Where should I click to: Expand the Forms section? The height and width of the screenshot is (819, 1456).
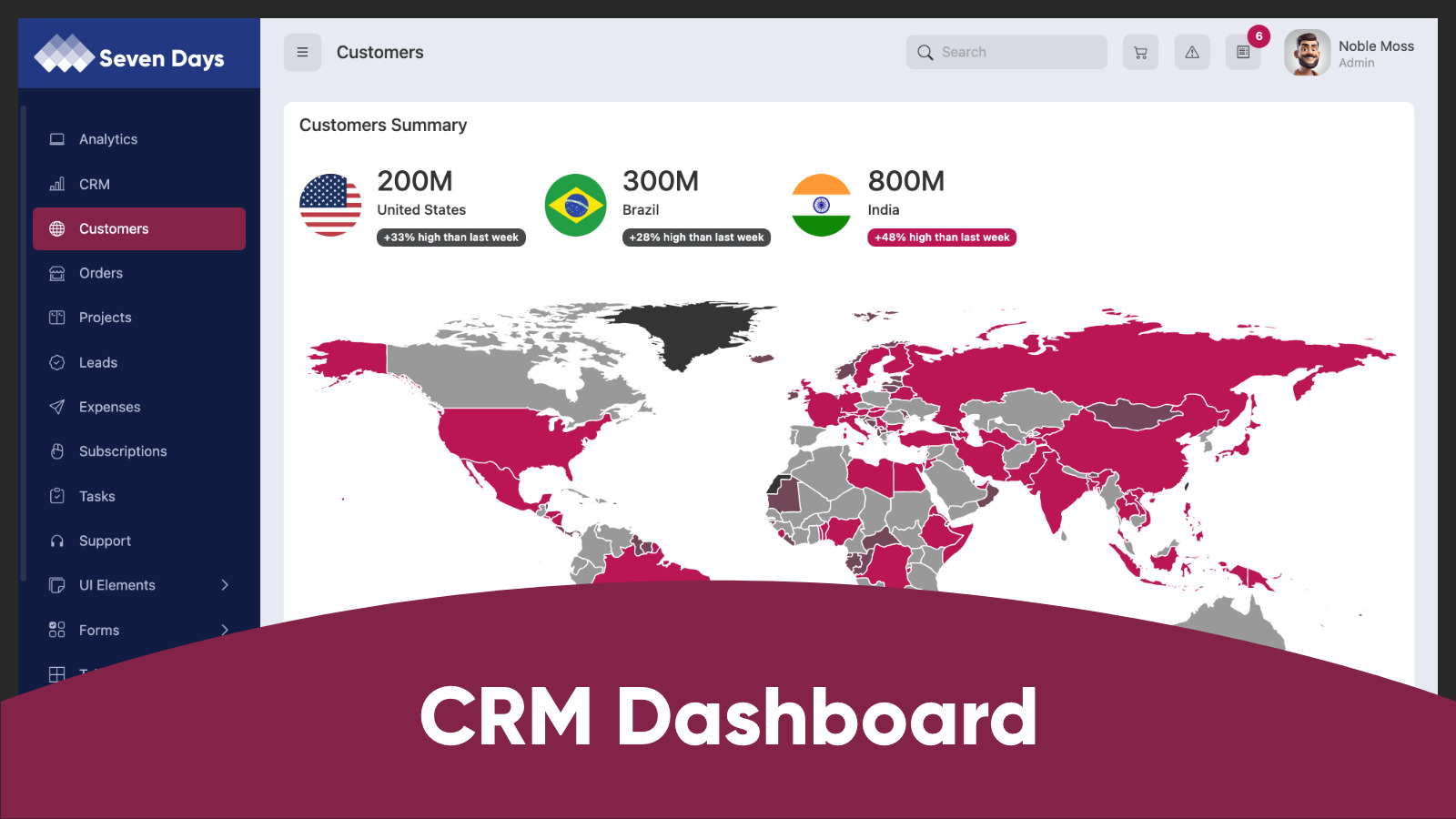(138, 630)
